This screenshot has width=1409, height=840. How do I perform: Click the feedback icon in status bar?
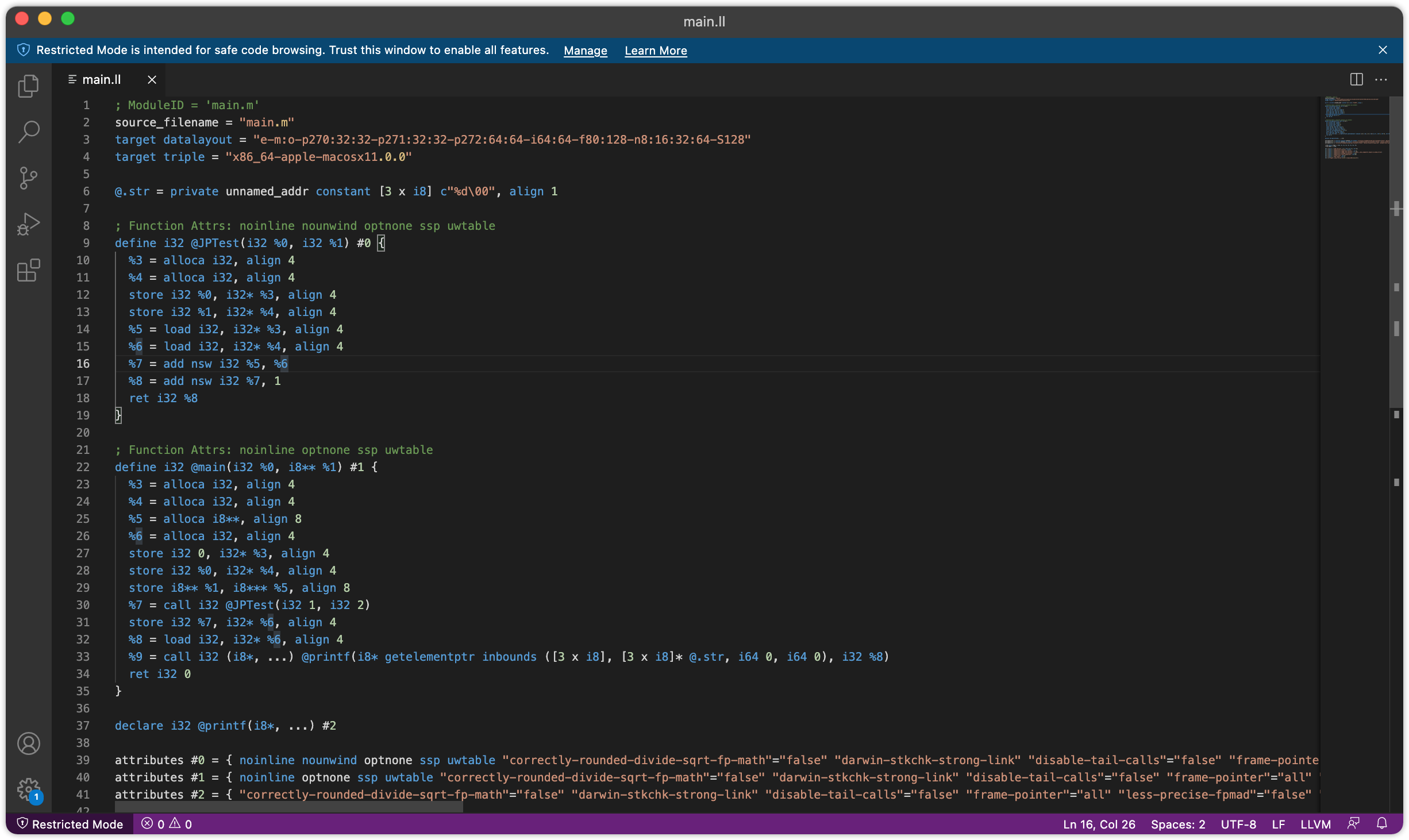(x=1353, y=824)
